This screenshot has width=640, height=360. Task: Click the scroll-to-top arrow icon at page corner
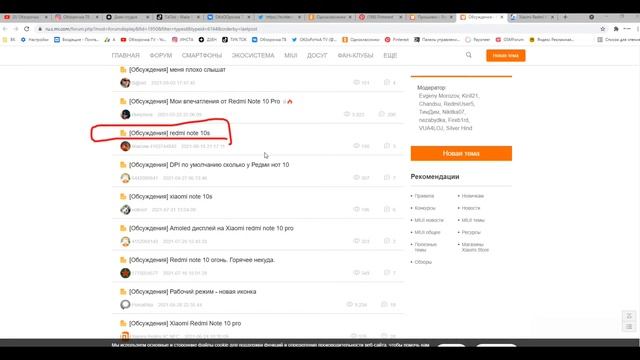point(629,316)
